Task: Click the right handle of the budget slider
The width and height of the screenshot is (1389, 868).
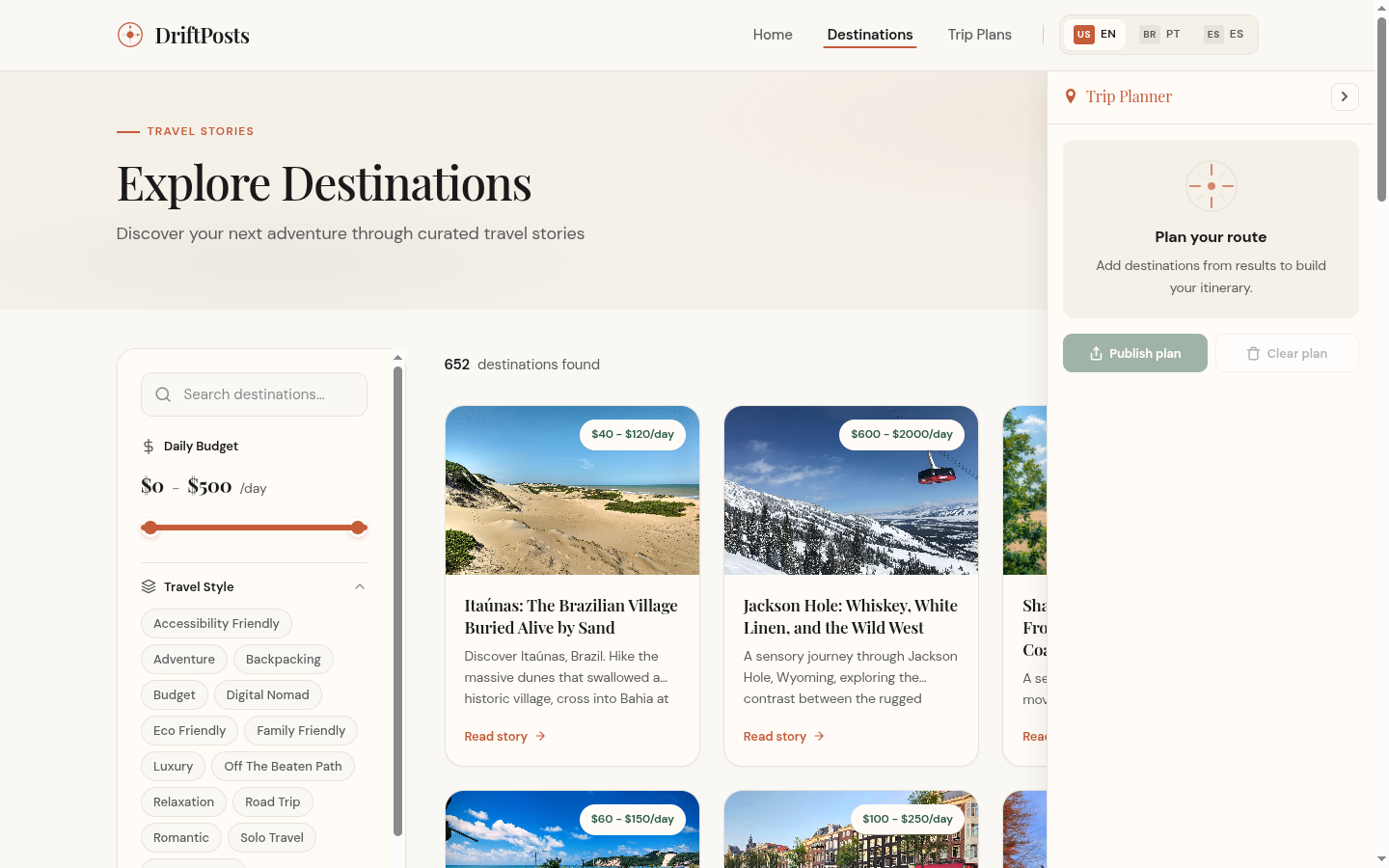Action: 358,528
